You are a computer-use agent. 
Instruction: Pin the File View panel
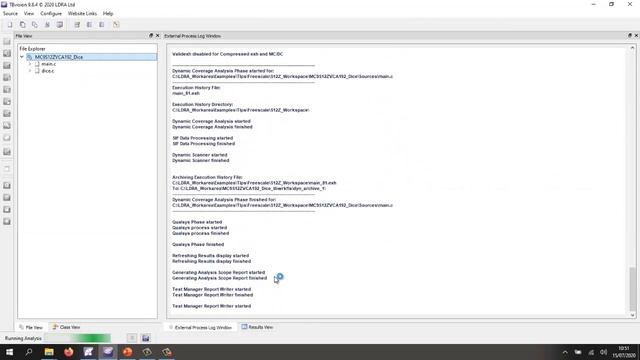pyautogui.click(x=151, y=36)
